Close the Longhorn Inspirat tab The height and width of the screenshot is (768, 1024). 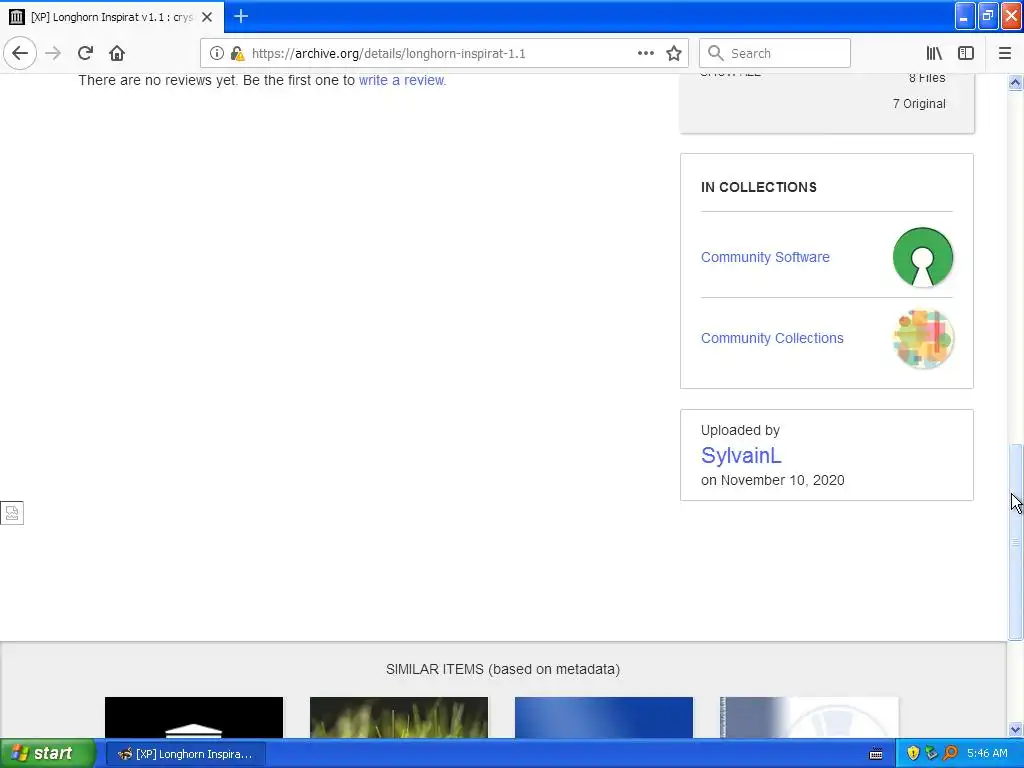[207, 17]
